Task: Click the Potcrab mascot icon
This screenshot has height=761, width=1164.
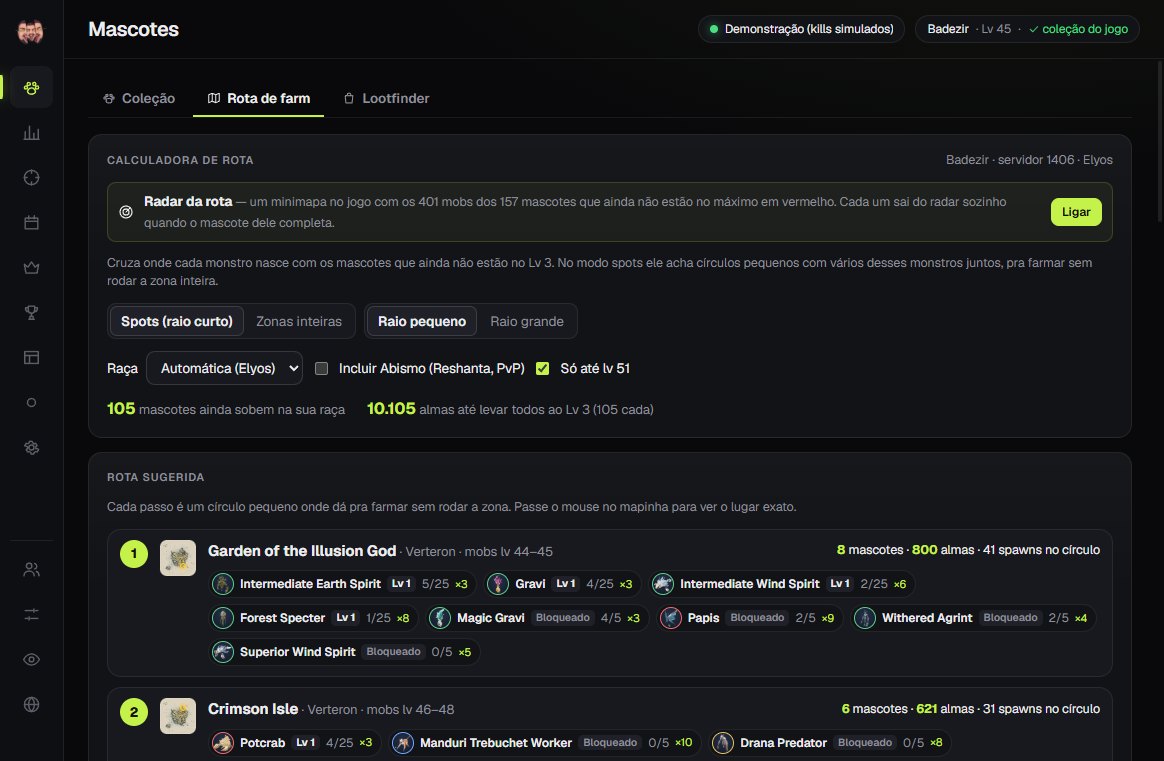Action: point(222,742)
